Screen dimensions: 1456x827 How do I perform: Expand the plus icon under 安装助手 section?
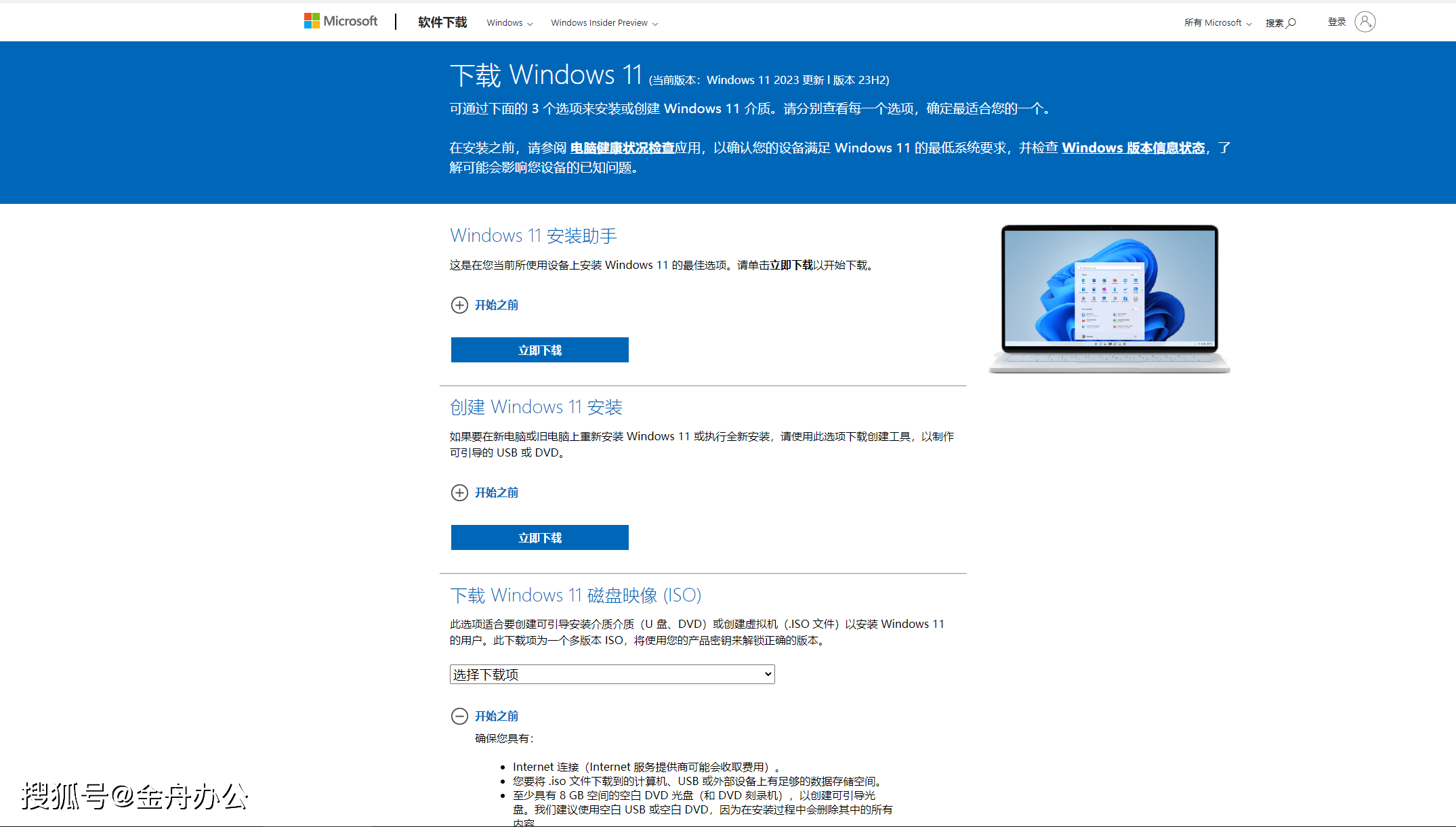[459, 305]
